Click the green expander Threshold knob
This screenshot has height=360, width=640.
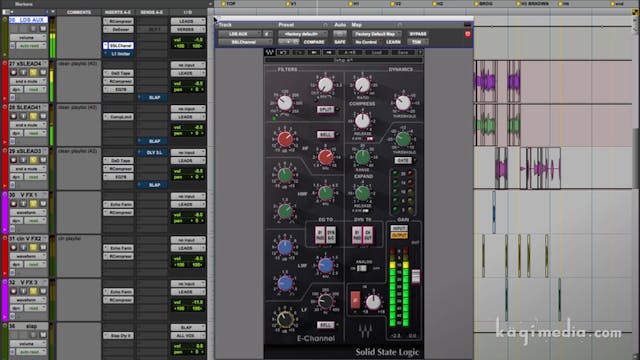point(403,139)
